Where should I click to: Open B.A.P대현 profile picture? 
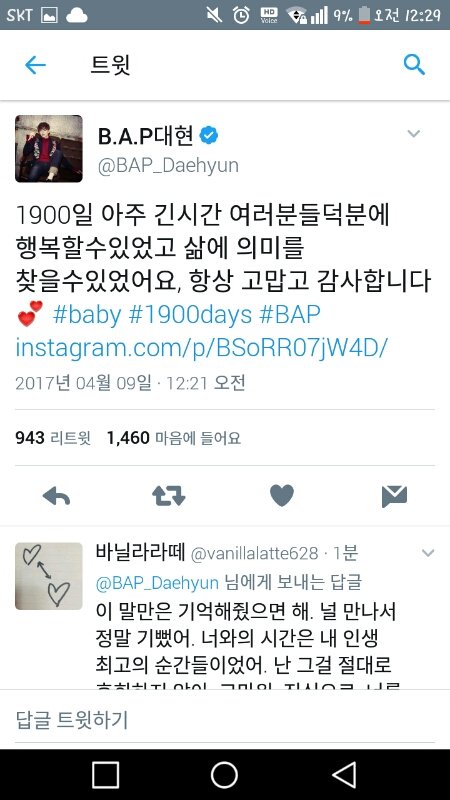coord(49,148)
